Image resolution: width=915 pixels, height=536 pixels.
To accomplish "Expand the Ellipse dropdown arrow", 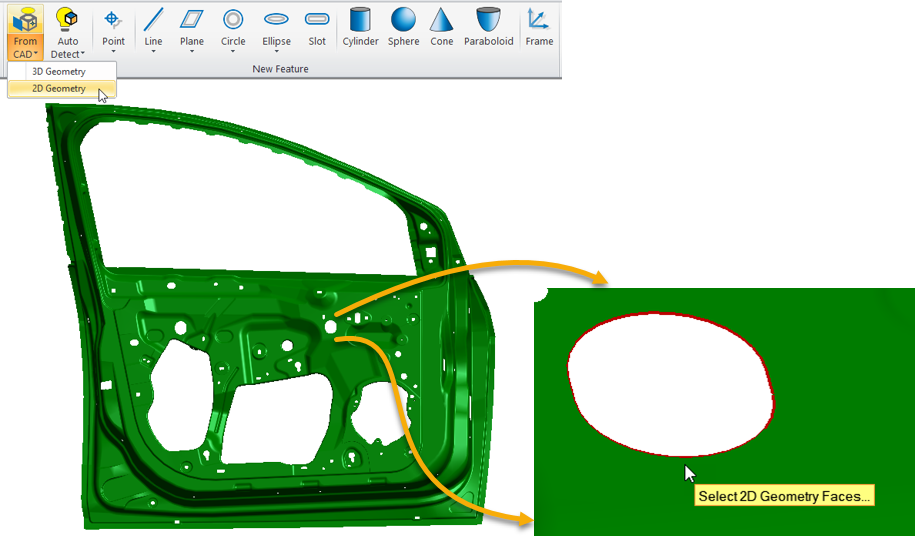I will point(276,52).
